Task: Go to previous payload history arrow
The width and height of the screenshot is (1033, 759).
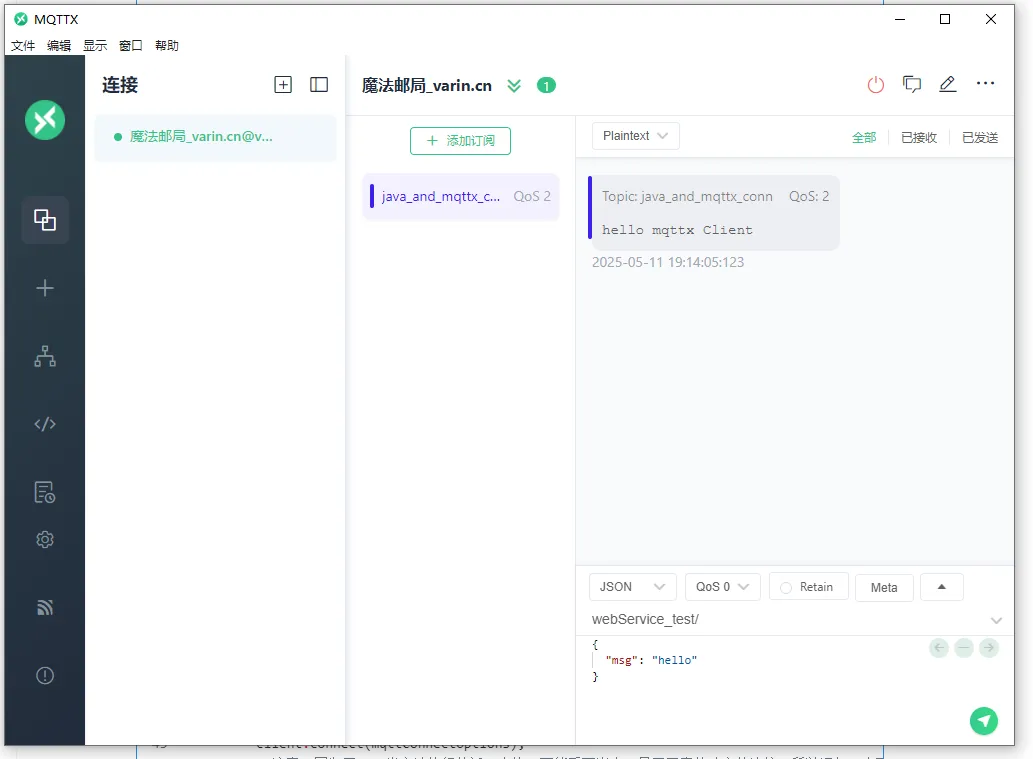Action: coord(939,648)
